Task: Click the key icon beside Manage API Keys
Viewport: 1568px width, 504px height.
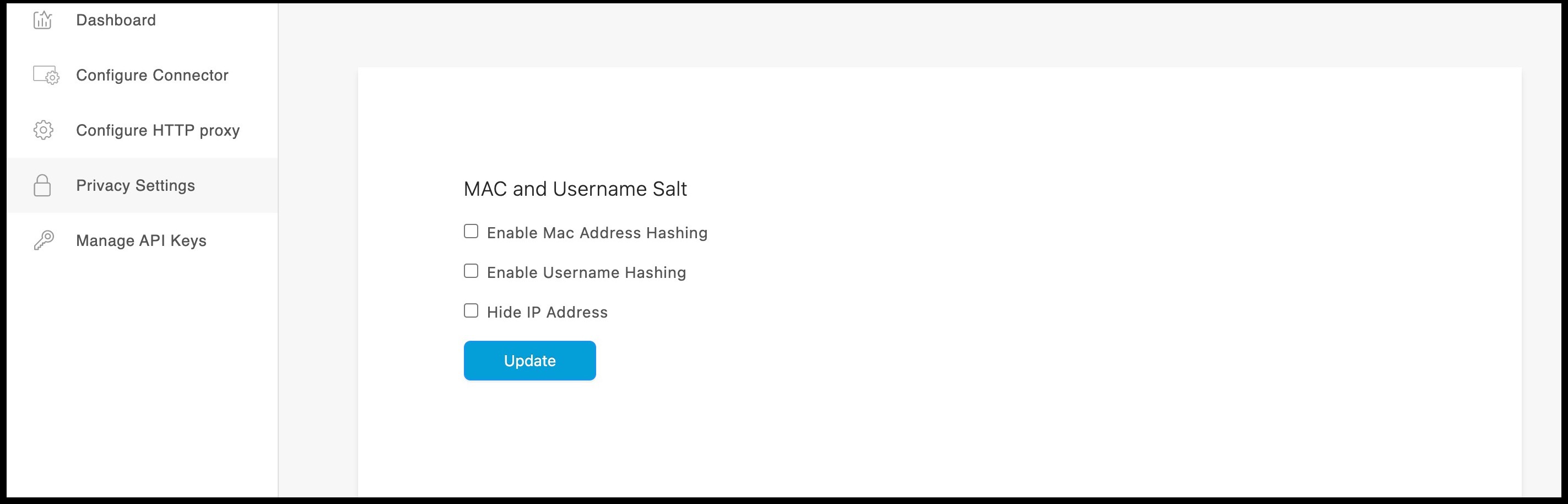Action: [x=42, y=240]
